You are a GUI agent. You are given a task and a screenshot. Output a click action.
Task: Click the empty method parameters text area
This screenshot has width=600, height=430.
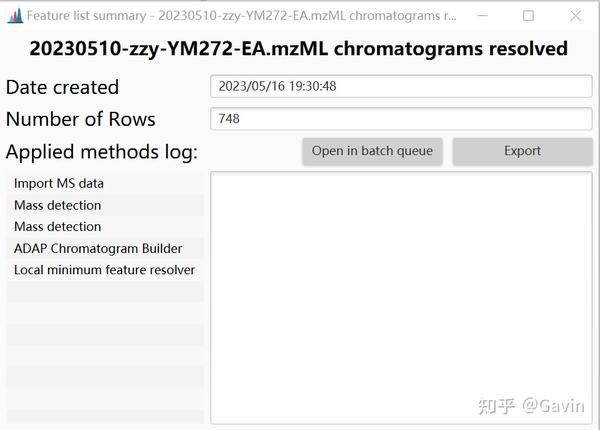pyautogui.click(x=400, y=297)
